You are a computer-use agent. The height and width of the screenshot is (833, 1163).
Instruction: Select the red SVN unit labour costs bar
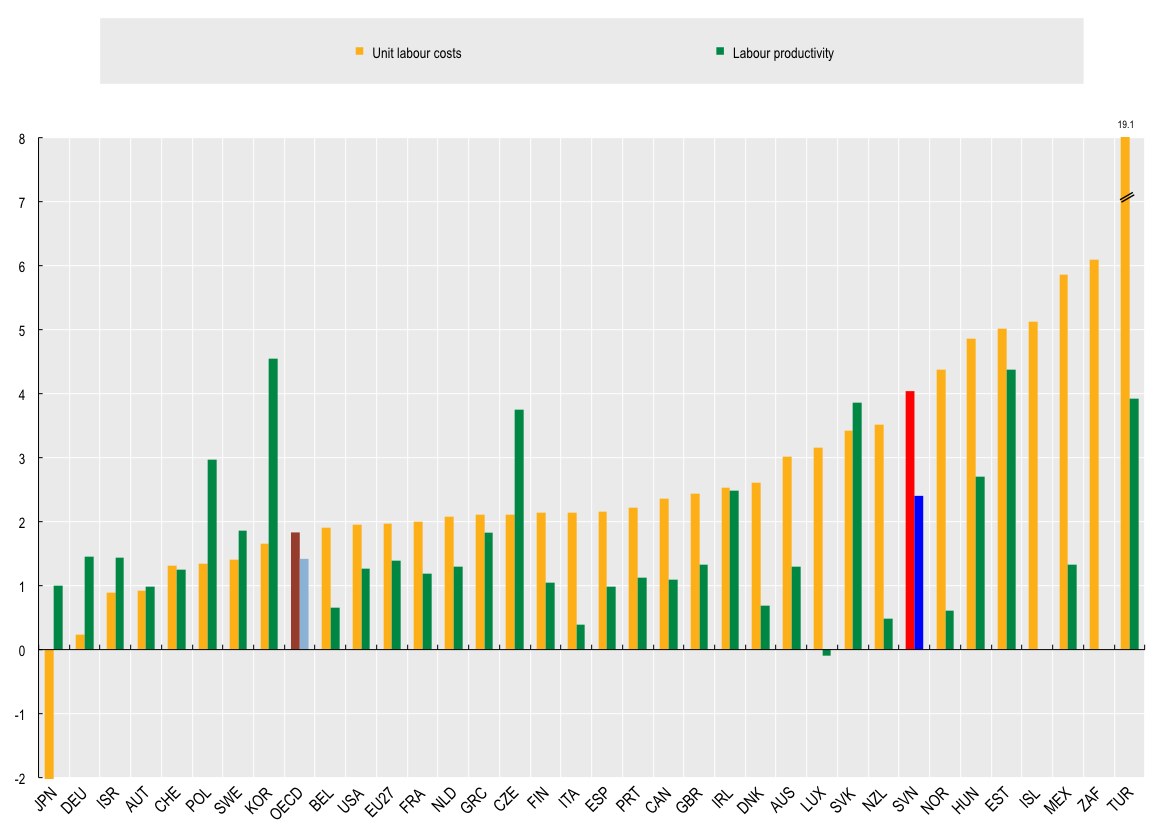909,520
